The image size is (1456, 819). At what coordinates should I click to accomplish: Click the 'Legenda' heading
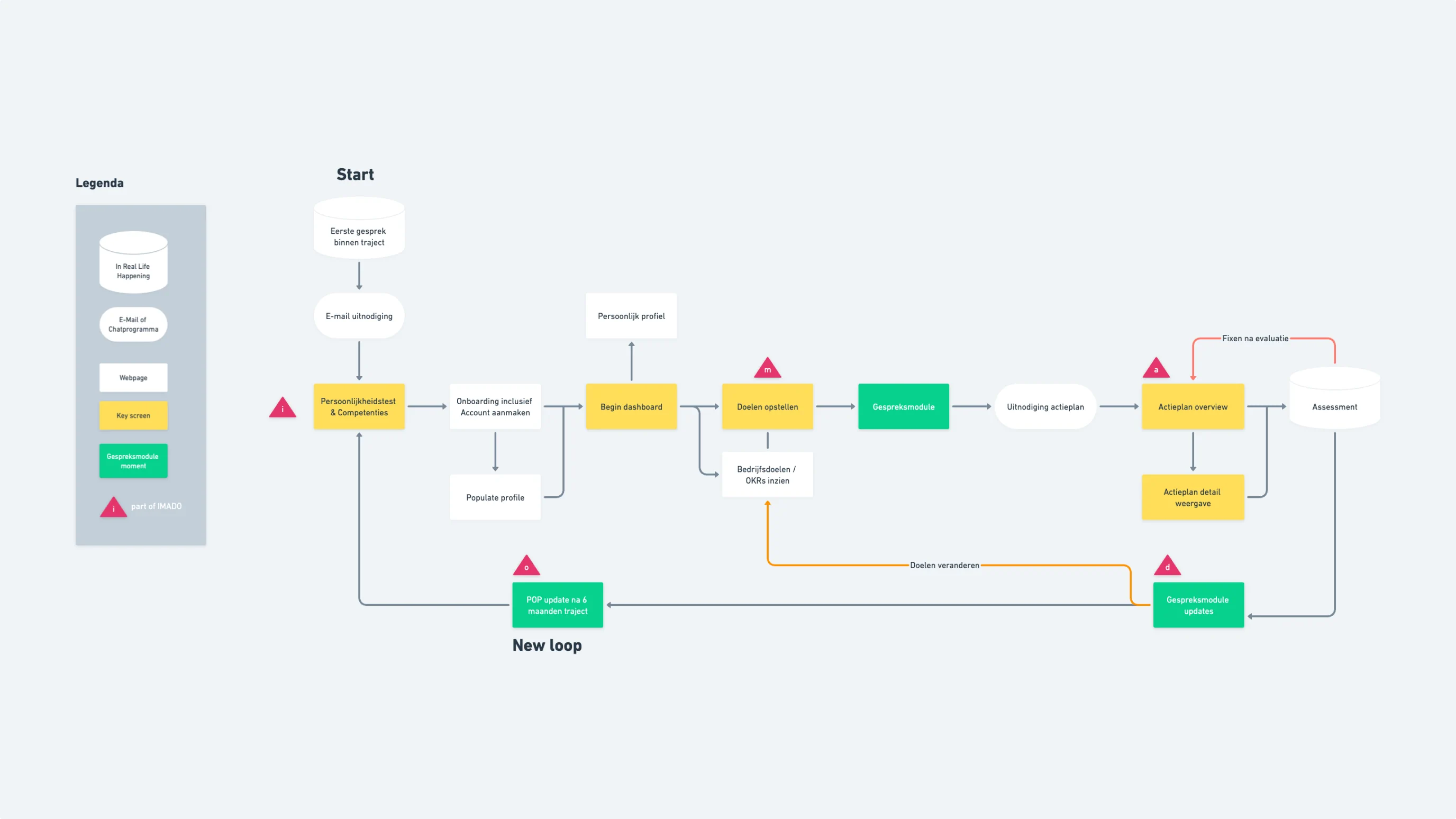point(99,183)
